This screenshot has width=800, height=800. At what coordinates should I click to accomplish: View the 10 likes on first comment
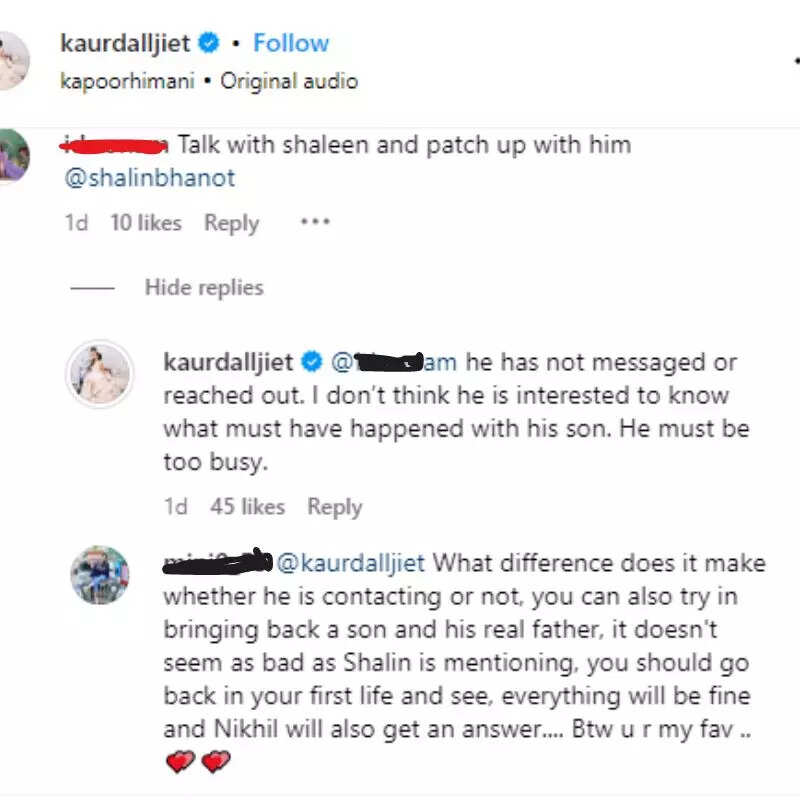tap(146, 223)
